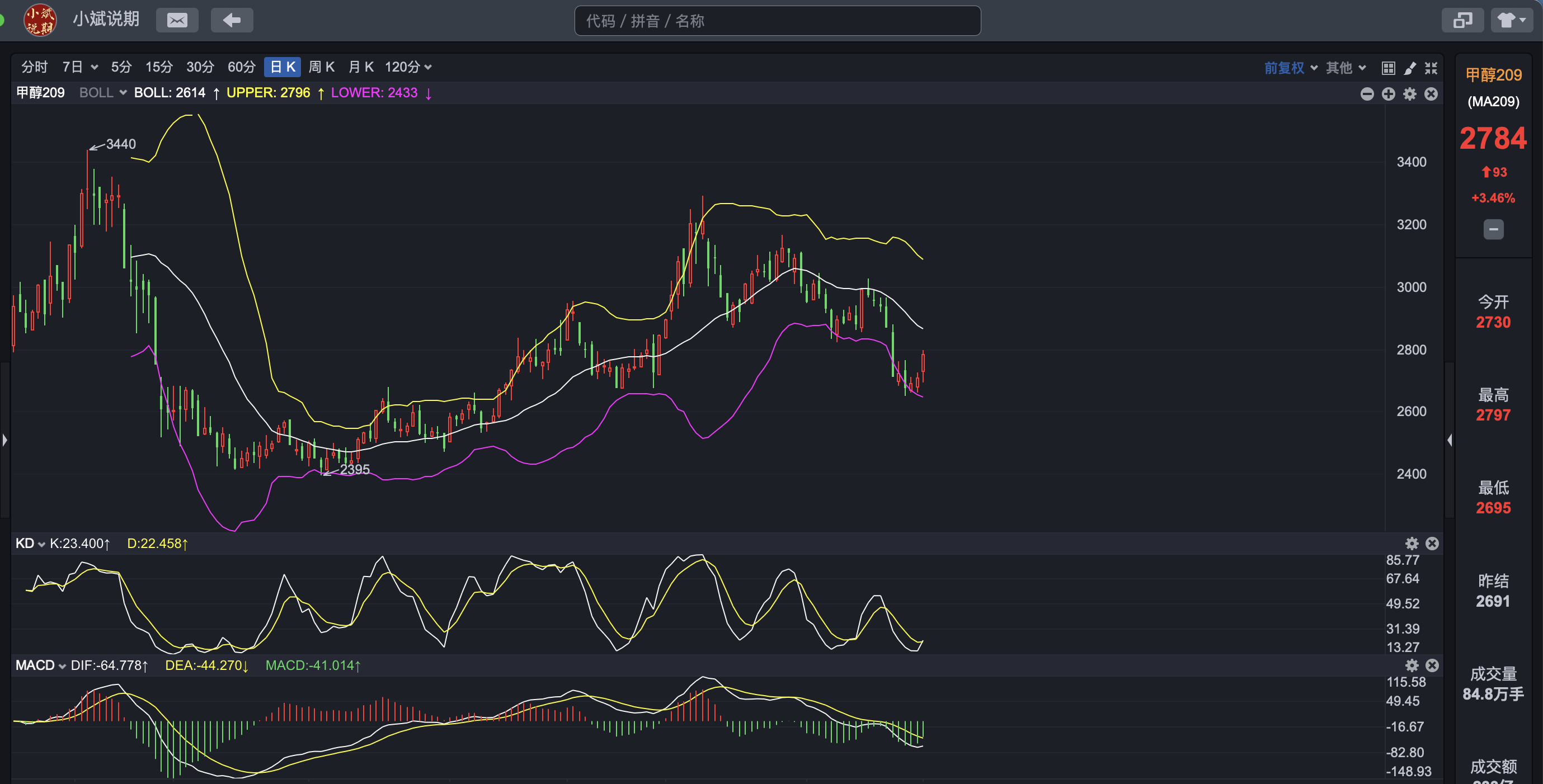Close the KD indicator panel
The image size is (1543, 784).
coord(1432,543)
